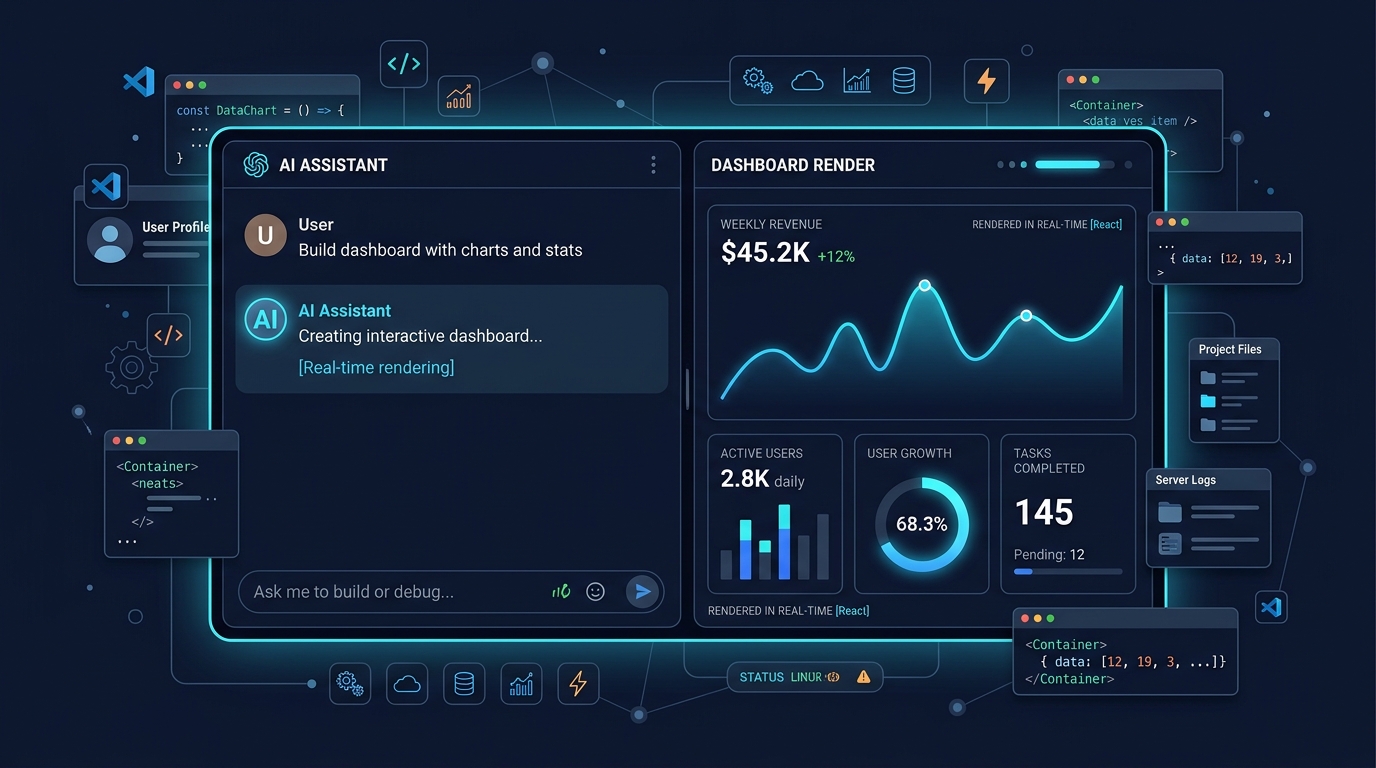Viewport: 1376px width, 768px height.
Task: Click the database icon in the top toolbar
Action: 903,81
